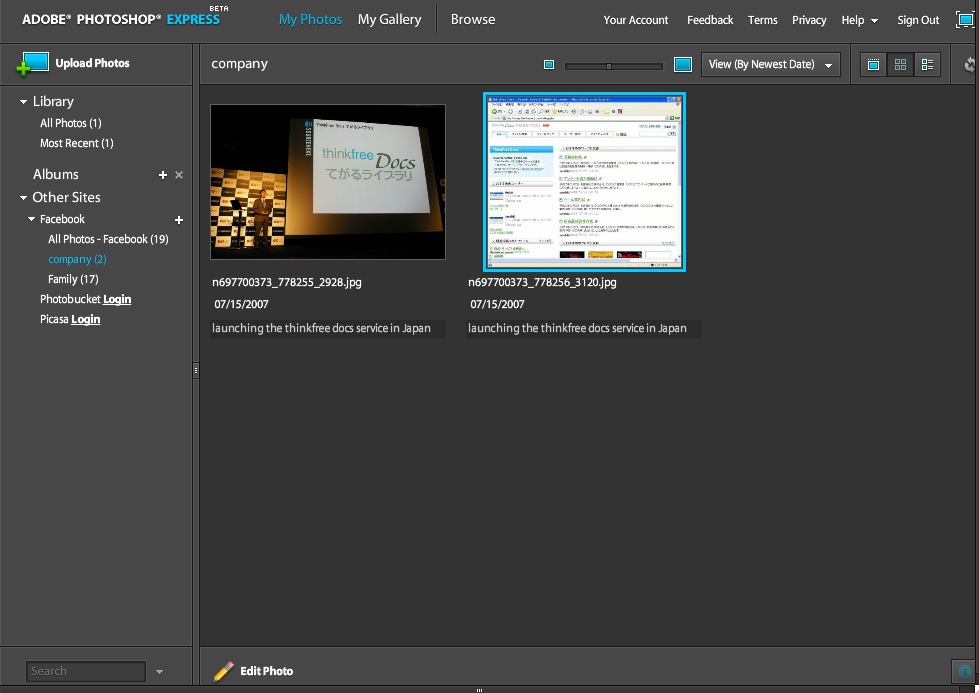Select All Photos - Facebook (19)

coord(108,239)
